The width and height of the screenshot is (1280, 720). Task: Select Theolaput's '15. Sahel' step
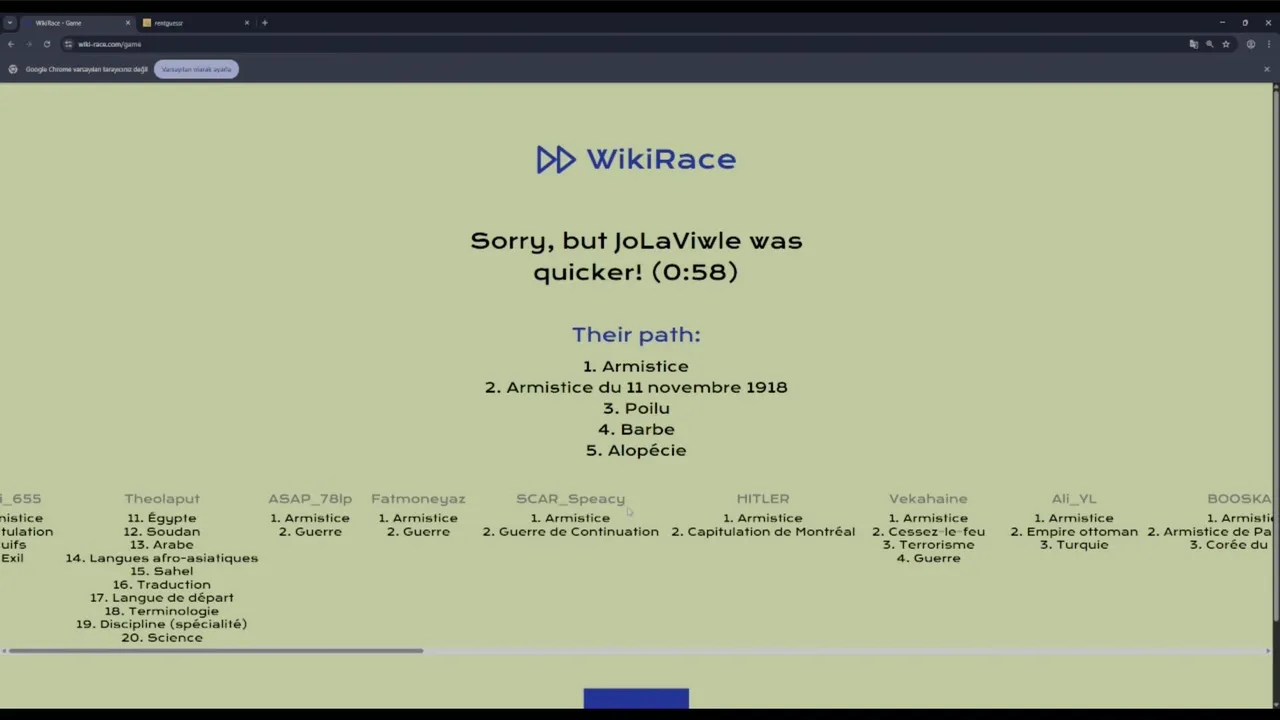click(x=162, y=571)
